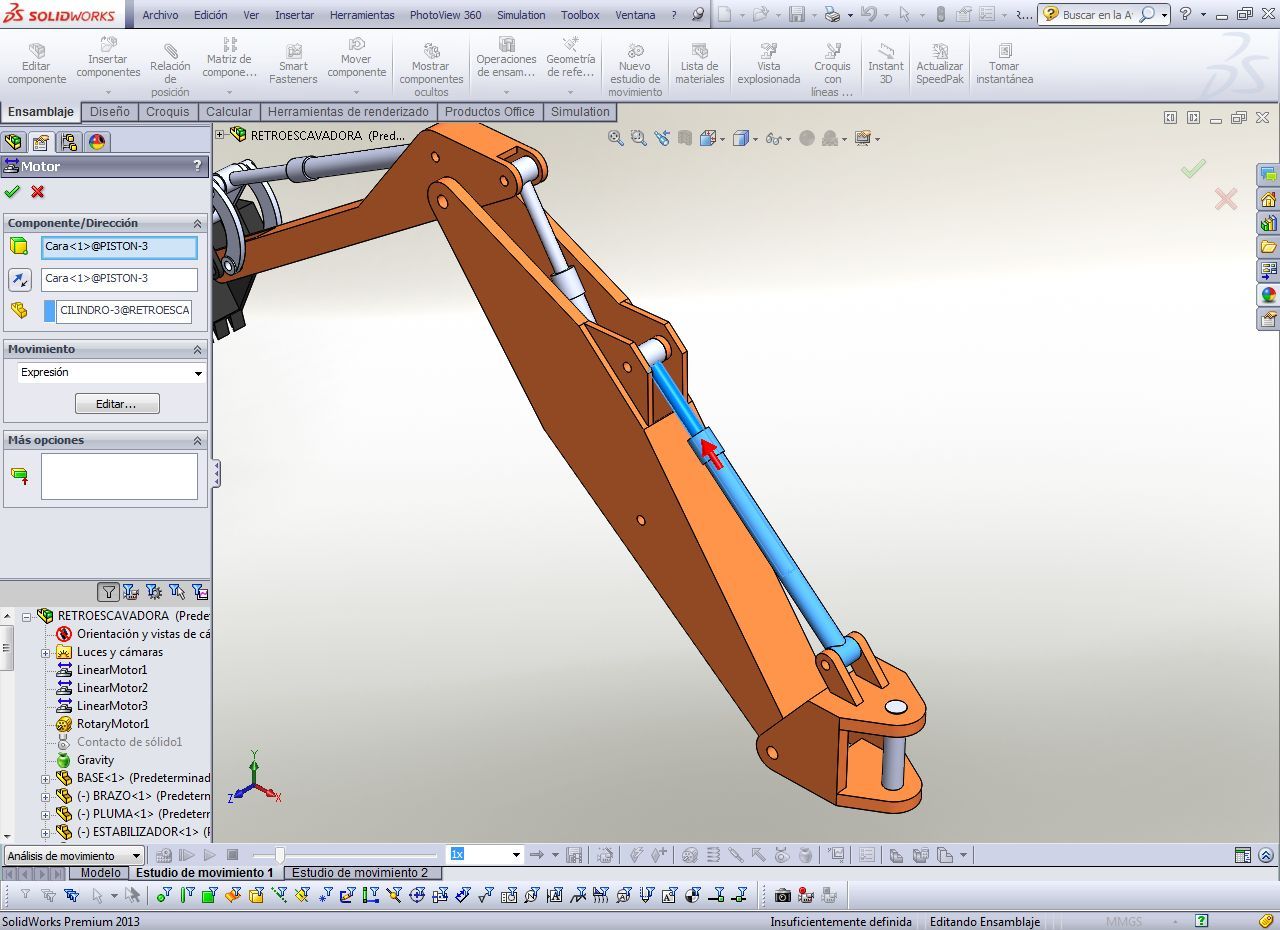Click the MMGS units in status bar
1280x930 pixels.
tap(1123, 922)
